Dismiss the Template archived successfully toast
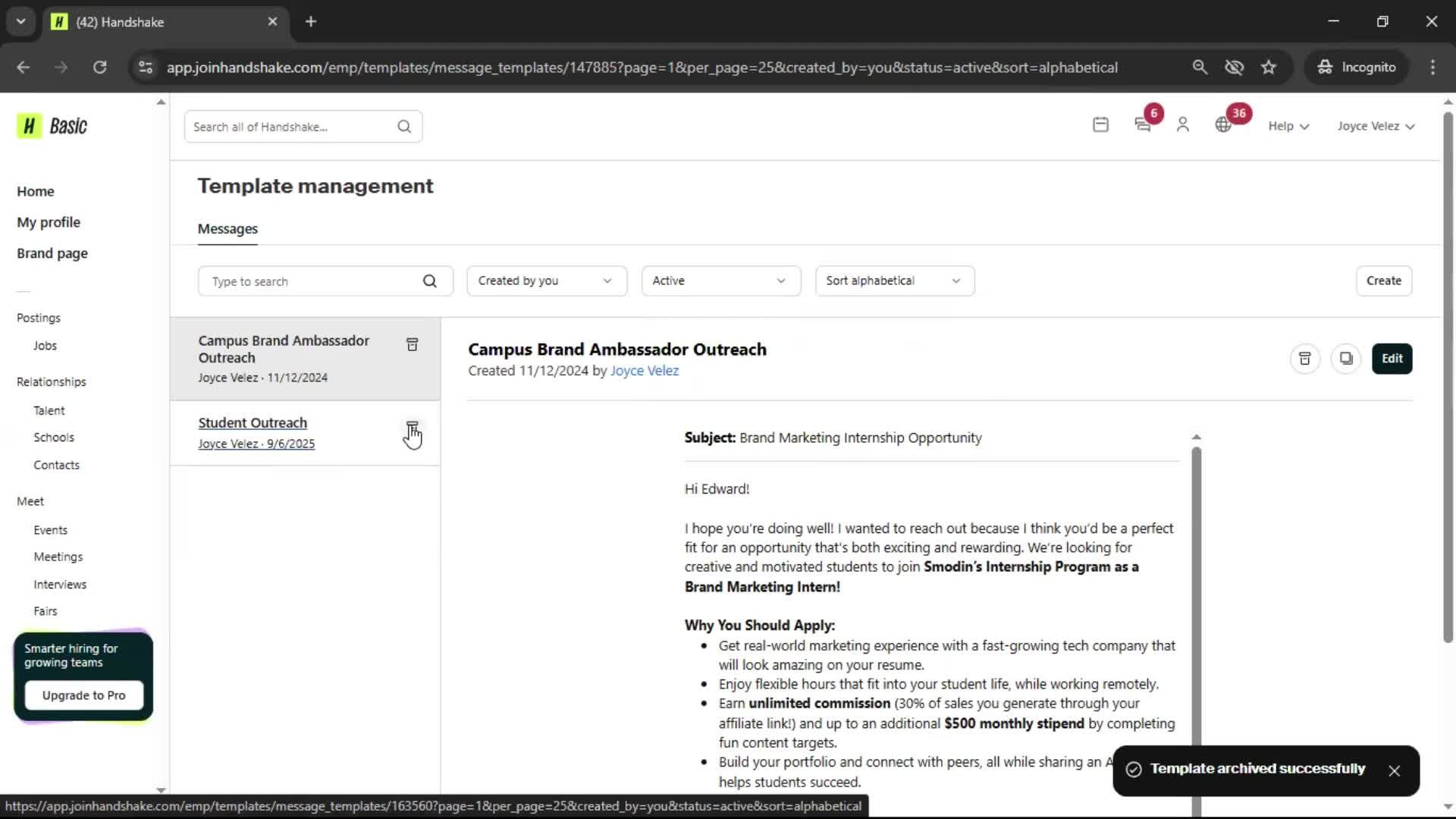Image resolution: width=1456 pixels, height=819 pixels. [1394, 770]
